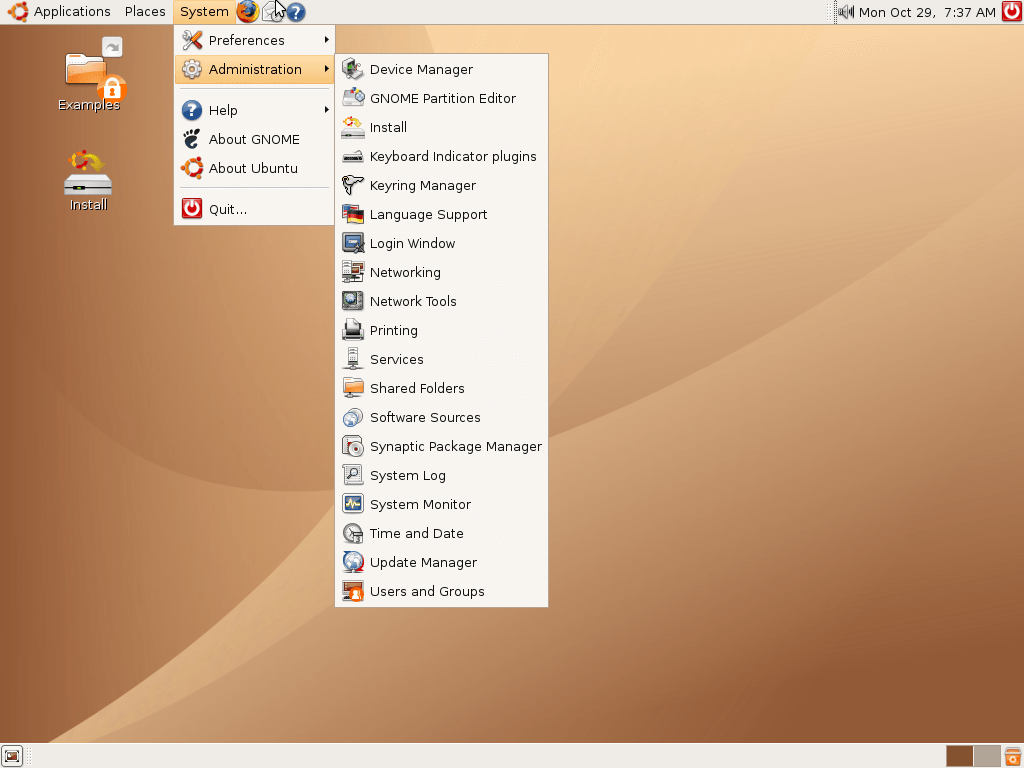
Task: Switch to the second workspace
Action: pos(987,756)
